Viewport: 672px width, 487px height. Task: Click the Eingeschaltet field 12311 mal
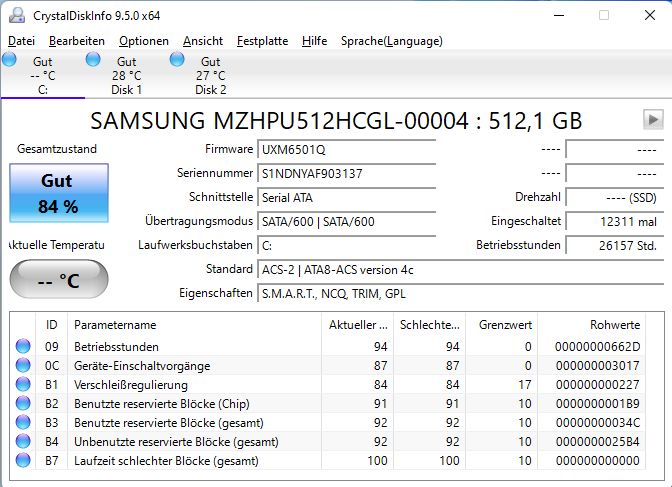point(615,222)
